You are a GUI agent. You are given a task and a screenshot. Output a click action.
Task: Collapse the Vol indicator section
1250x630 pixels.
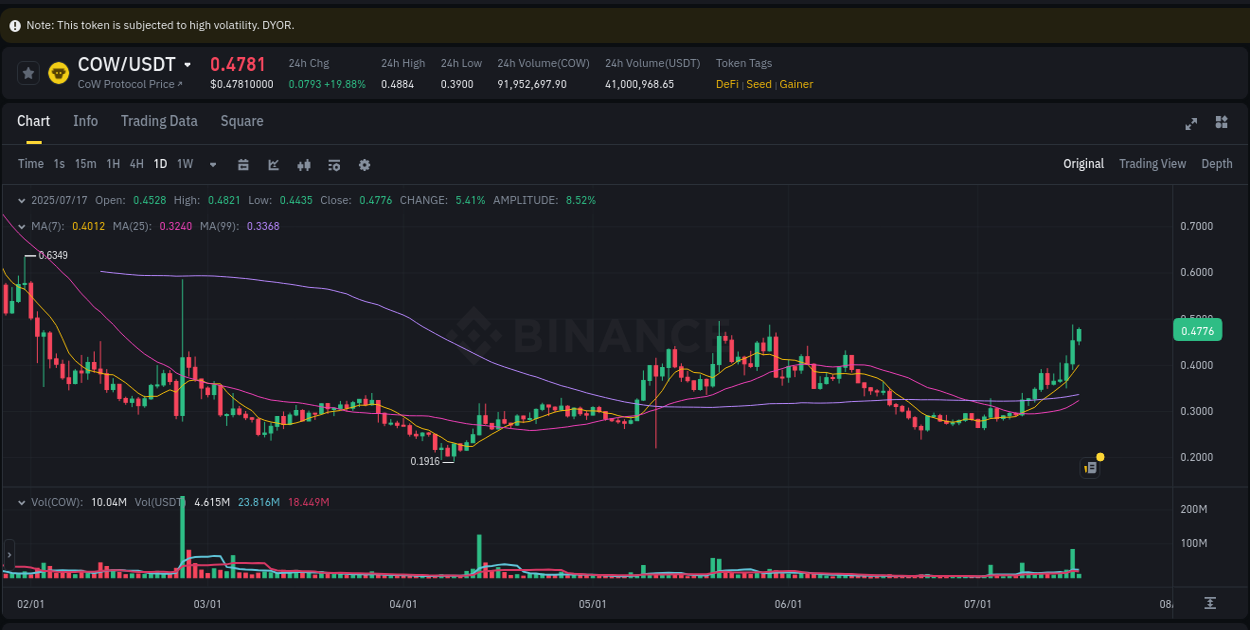coord(22,502)
